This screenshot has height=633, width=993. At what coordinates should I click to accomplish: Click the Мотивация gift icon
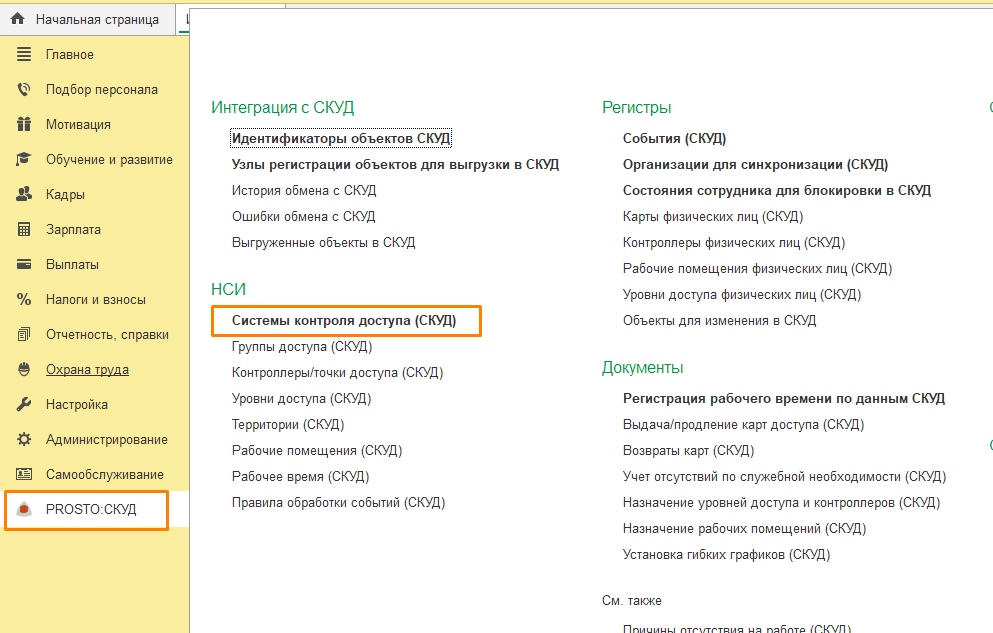point(24,124)
